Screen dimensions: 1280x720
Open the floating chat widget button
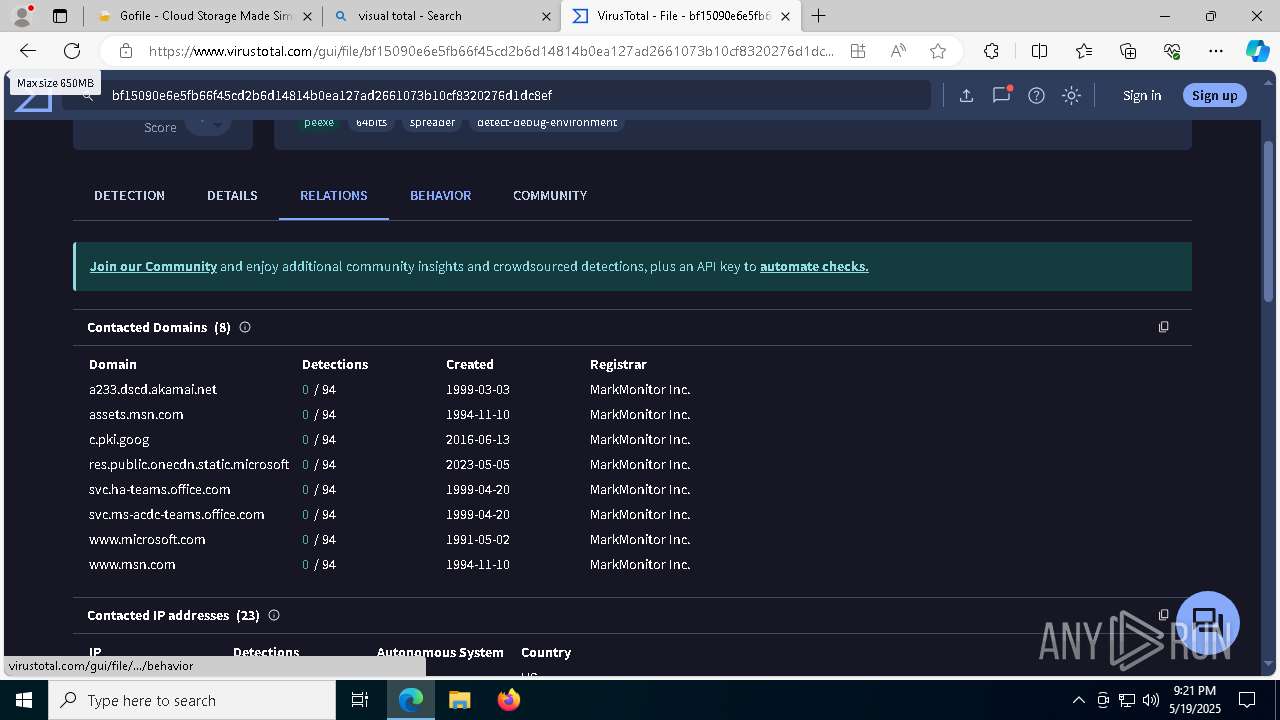pyautogui.click(x=1208, y=623)
